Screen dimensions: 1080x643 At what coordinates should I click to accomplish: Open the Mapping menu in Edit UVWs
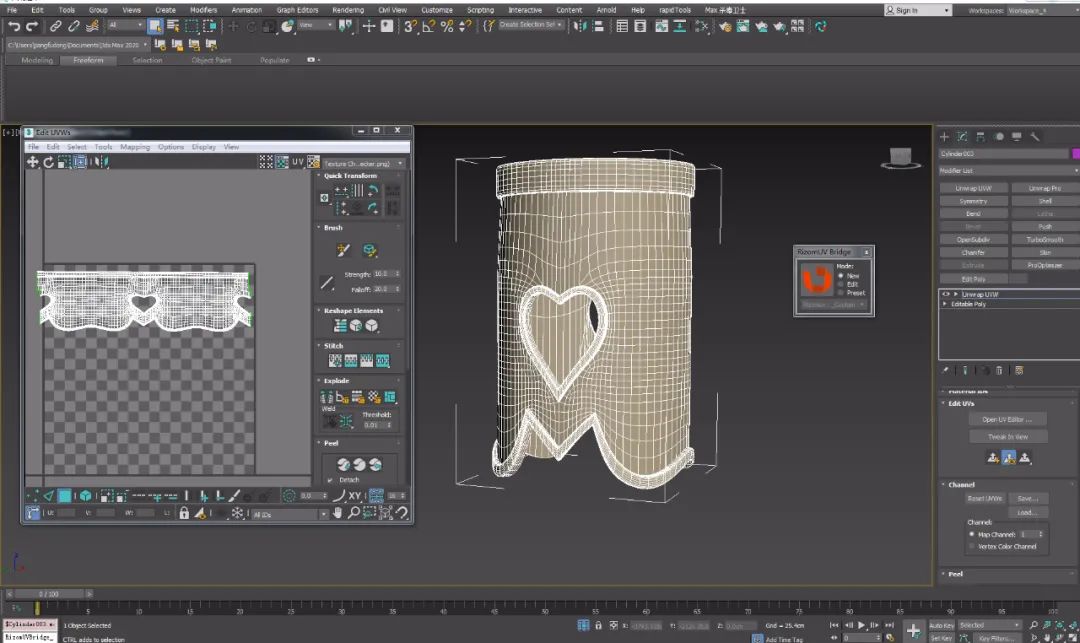coord(135,147)
